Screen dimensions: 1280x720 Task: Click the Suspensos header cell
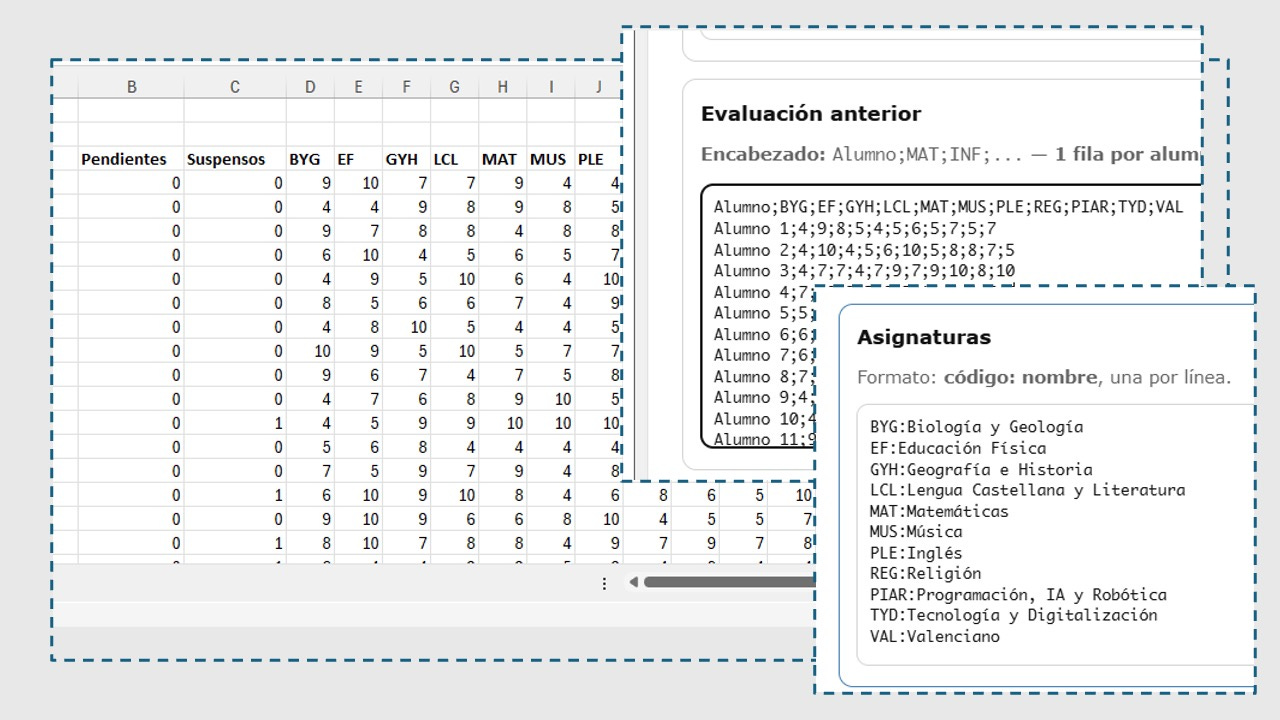point(235,159)
